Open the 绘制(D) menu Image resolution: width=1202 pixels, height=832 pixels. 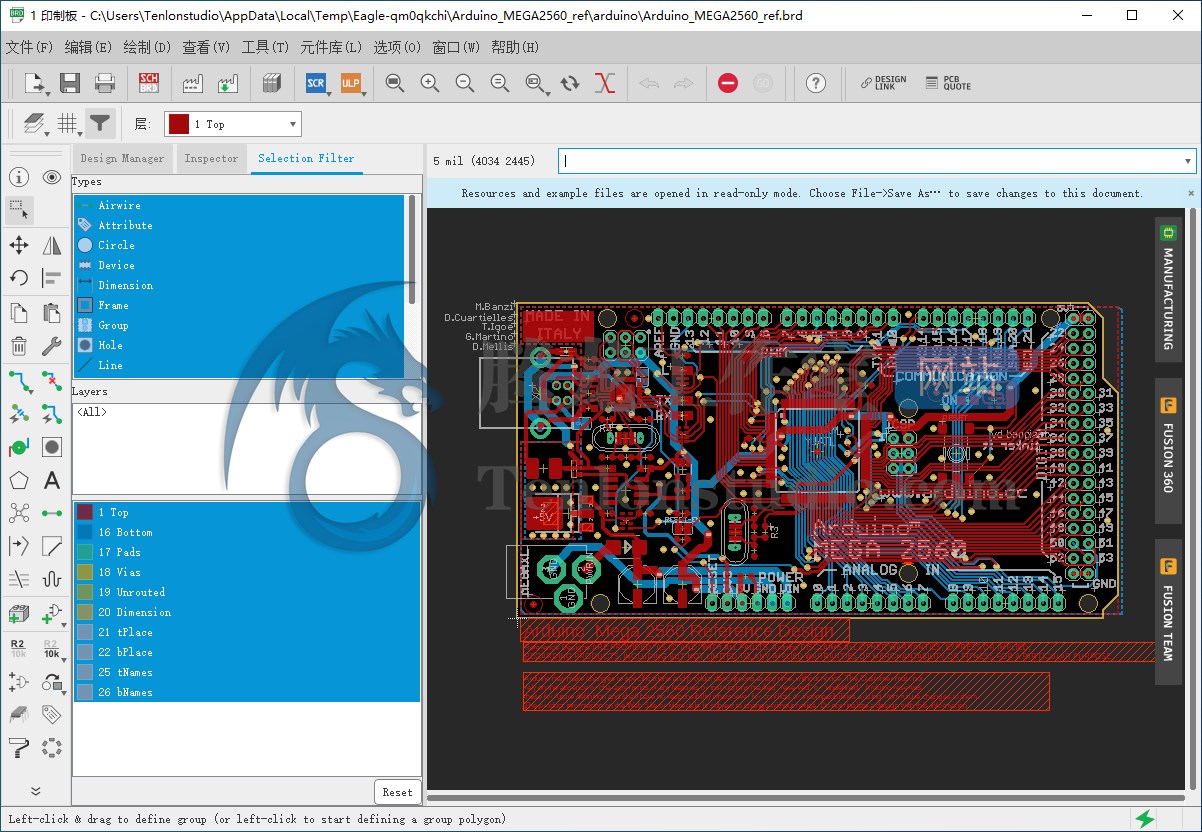pos(147,47)
